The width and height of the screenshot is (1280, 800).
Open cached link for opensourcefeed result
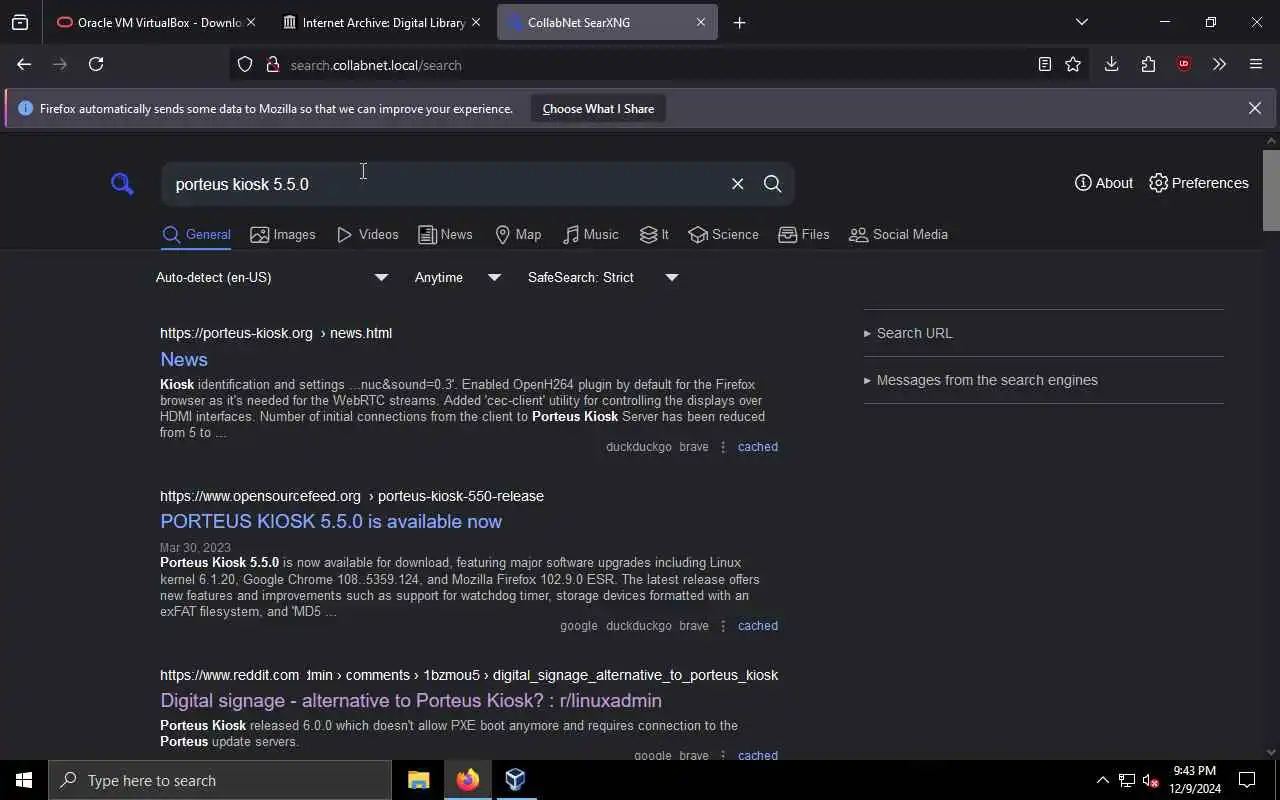coord(757,626)
